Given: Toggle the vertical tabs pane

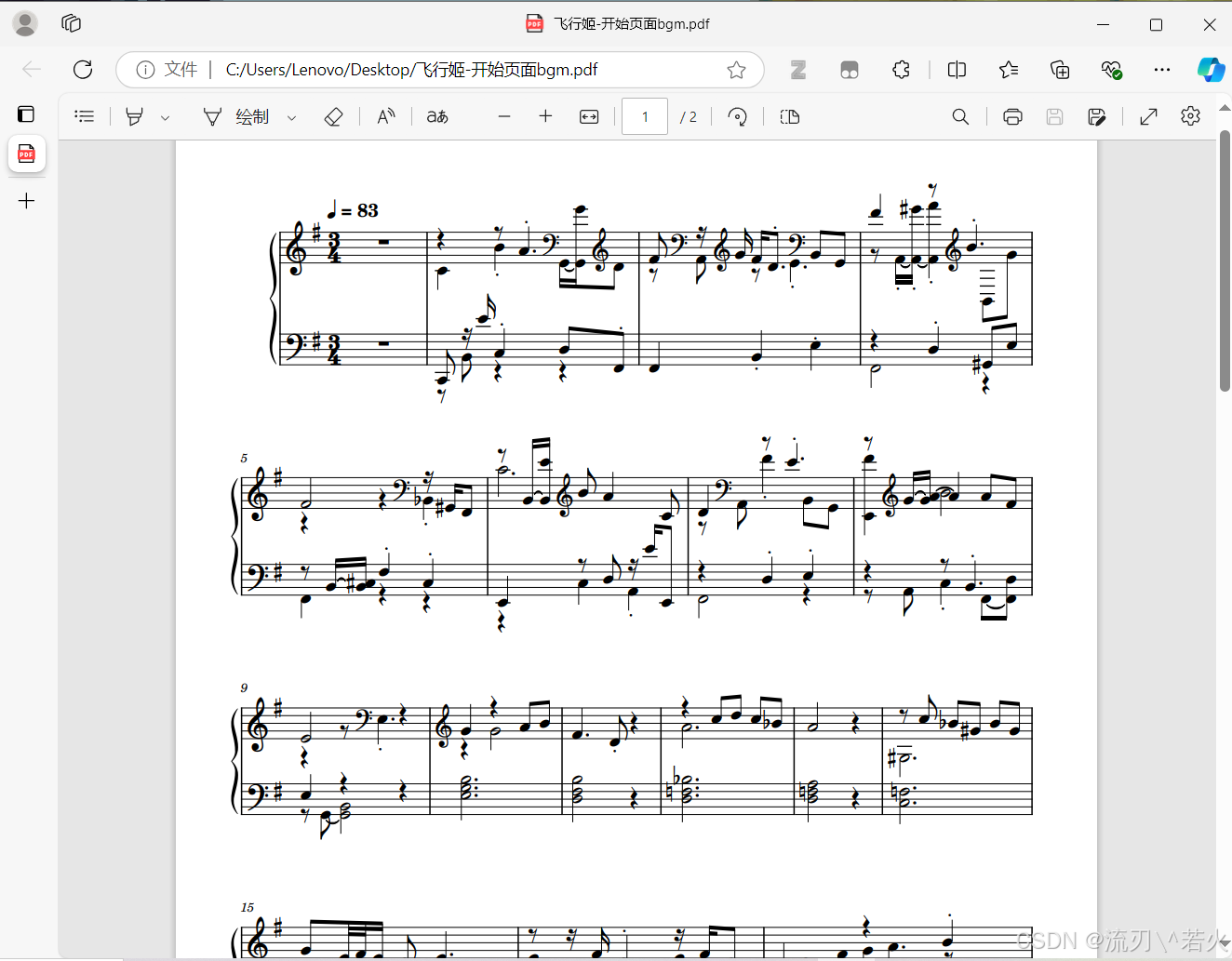Looking at the screenshot, I should [26, 114].
